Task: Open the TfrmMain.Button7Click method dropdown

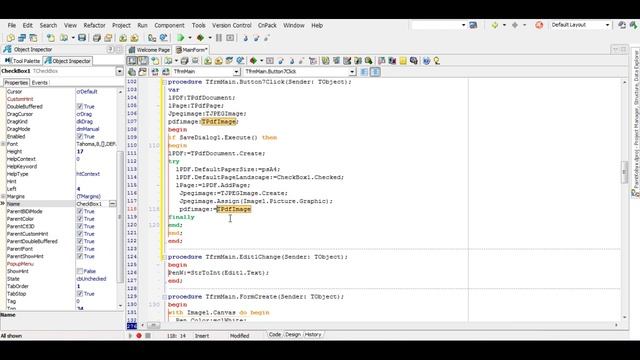Action: point(352,72)
